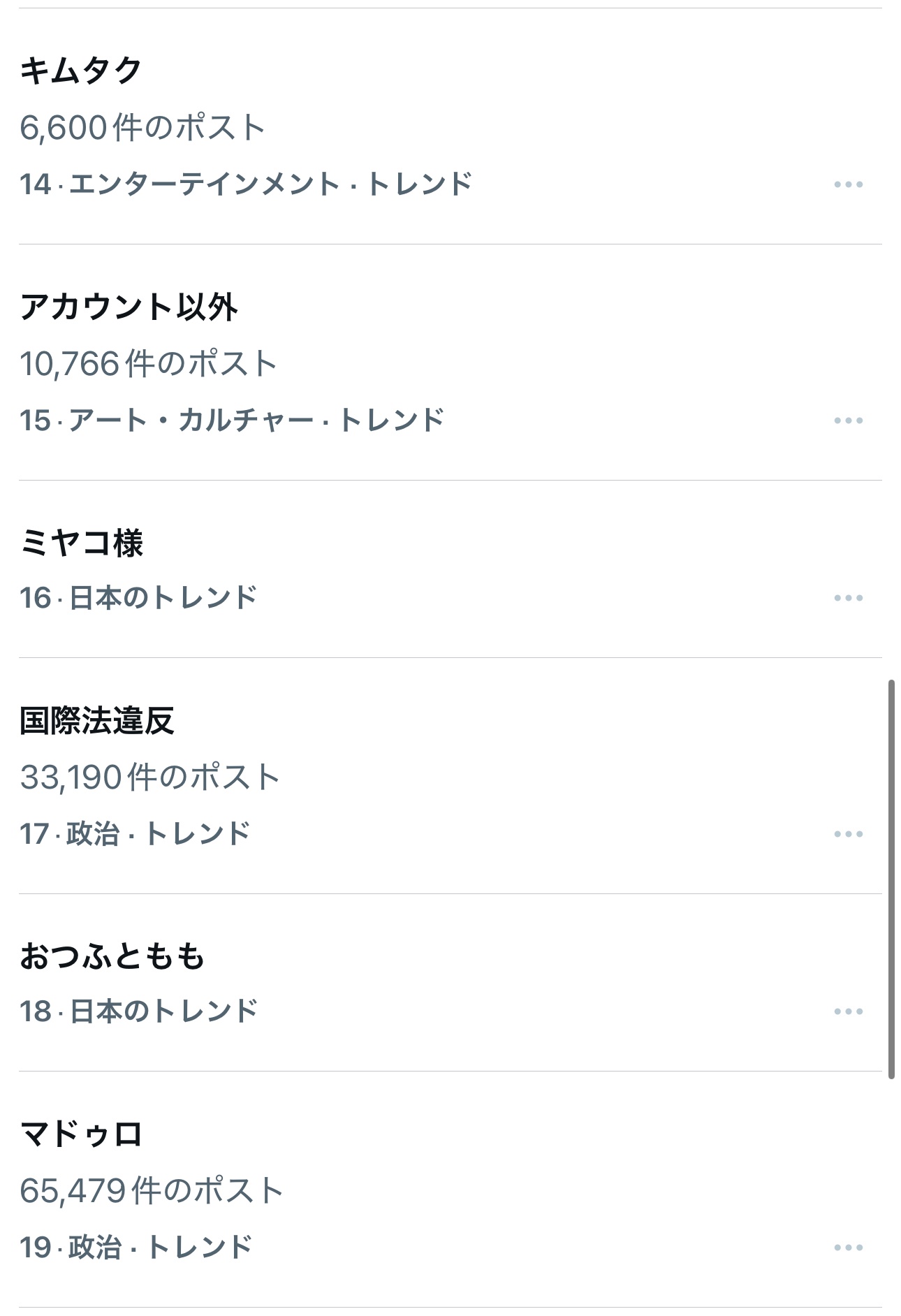Open the 国際法違反 trending topic
Image resolution: width=901 pixels, height=1316 pixels.
coord(97,720)
